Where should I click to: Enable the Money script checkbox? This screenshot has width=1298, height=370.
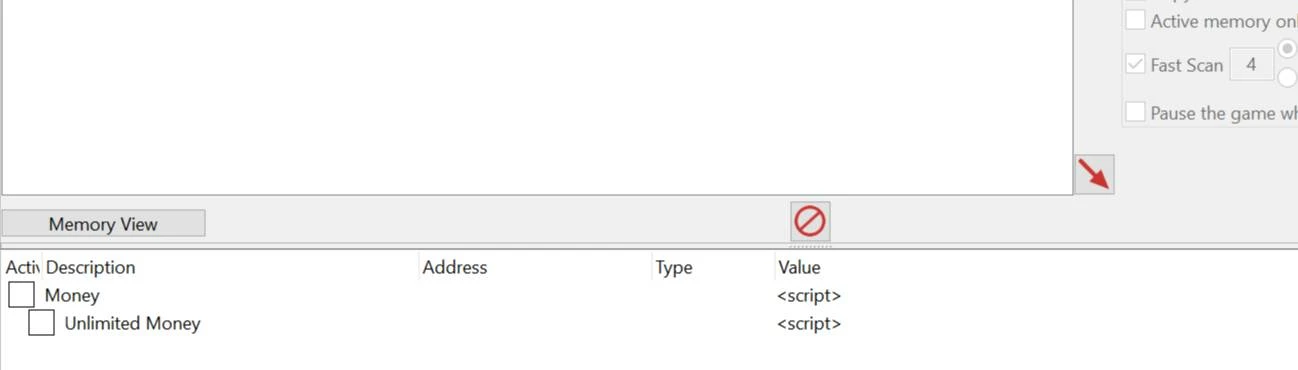click(x=21, y=295)
